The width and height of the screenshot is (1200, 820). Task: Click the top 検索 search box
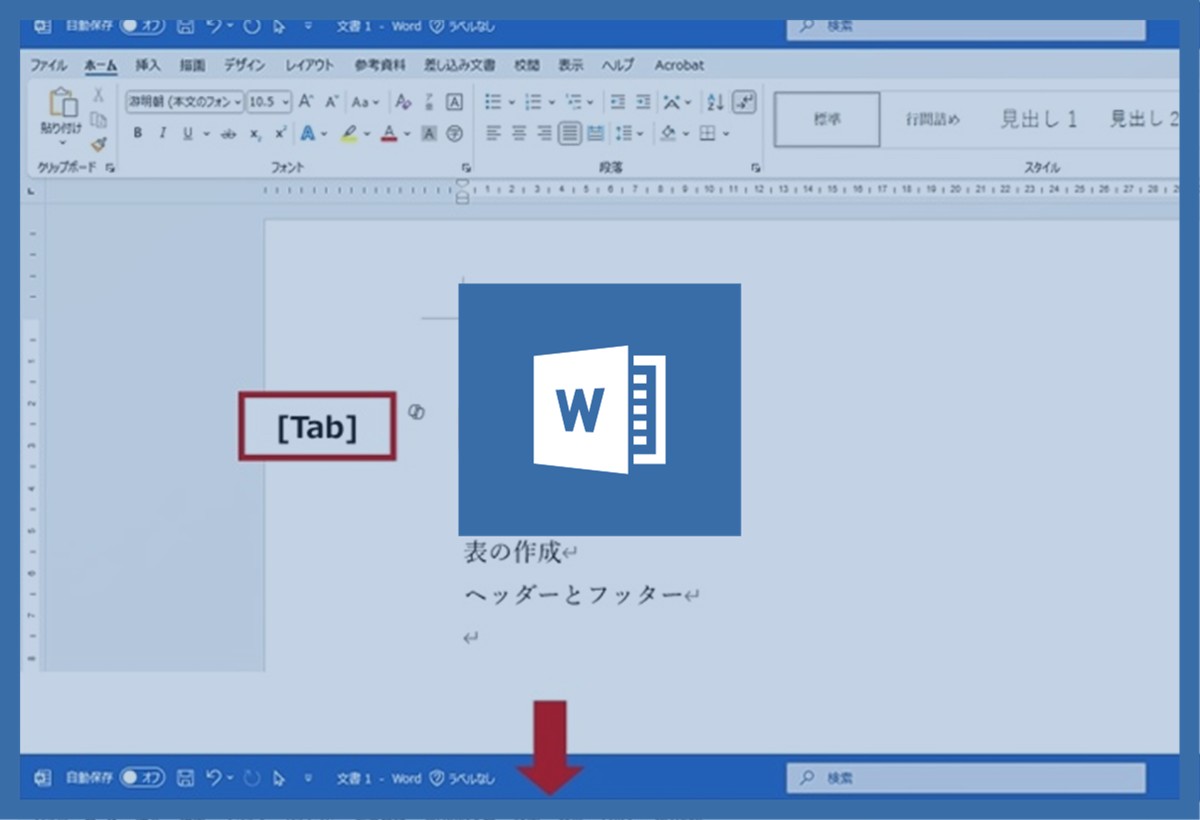966,27
